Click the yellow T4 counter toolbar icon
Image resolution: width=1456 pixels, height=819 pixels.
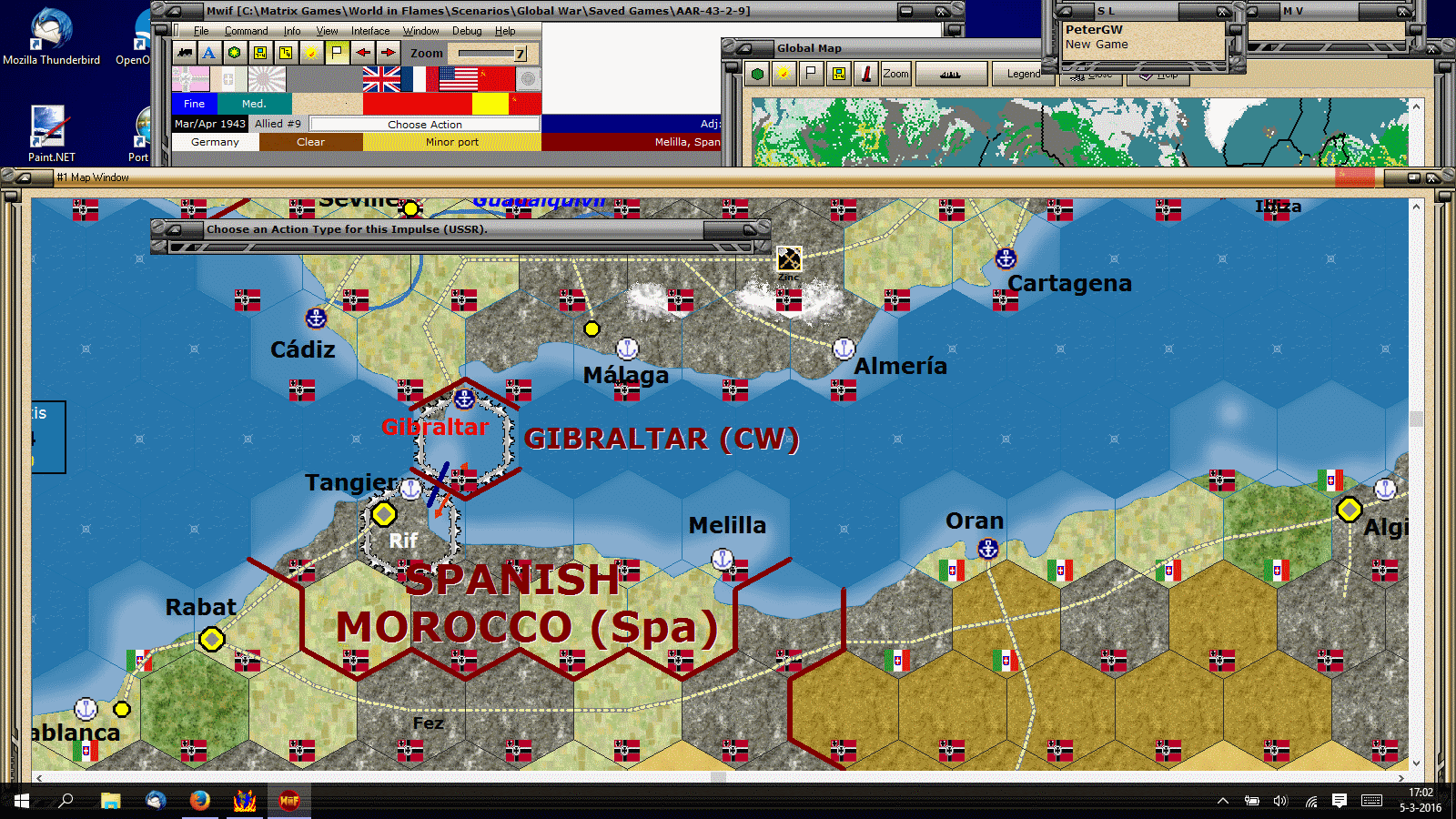[x=286, y=53]
